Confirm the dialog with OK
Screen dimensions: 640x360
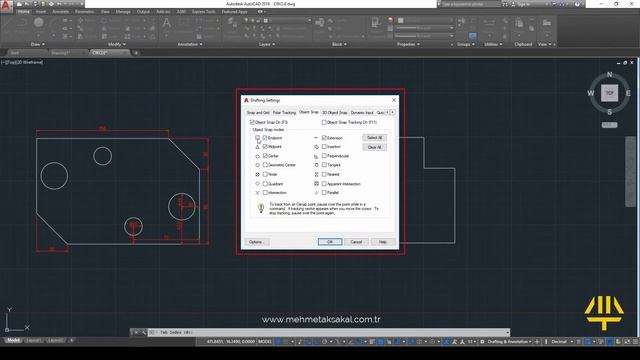tap(330, 242)
